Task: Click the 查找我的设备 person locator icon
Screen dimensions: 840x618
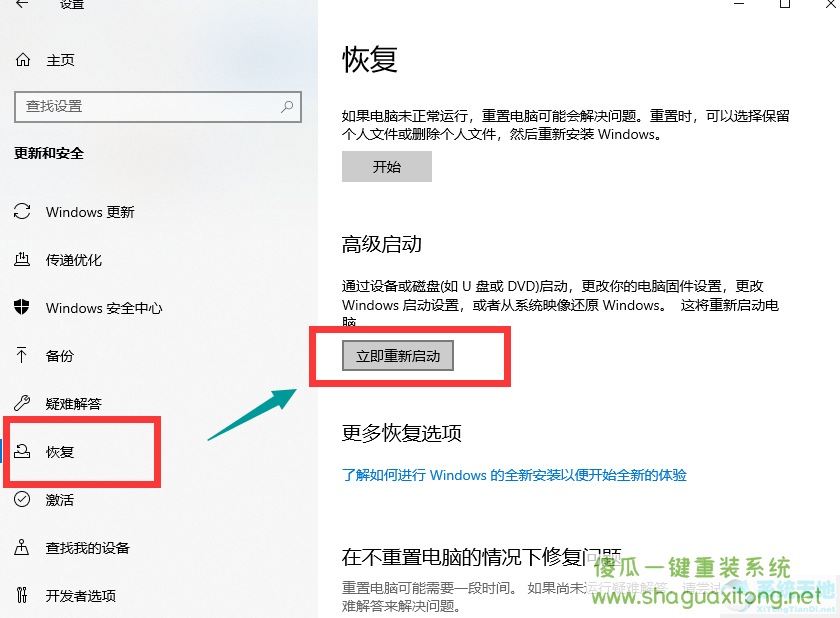Action: pyautogui.click(x=21, y=547)
